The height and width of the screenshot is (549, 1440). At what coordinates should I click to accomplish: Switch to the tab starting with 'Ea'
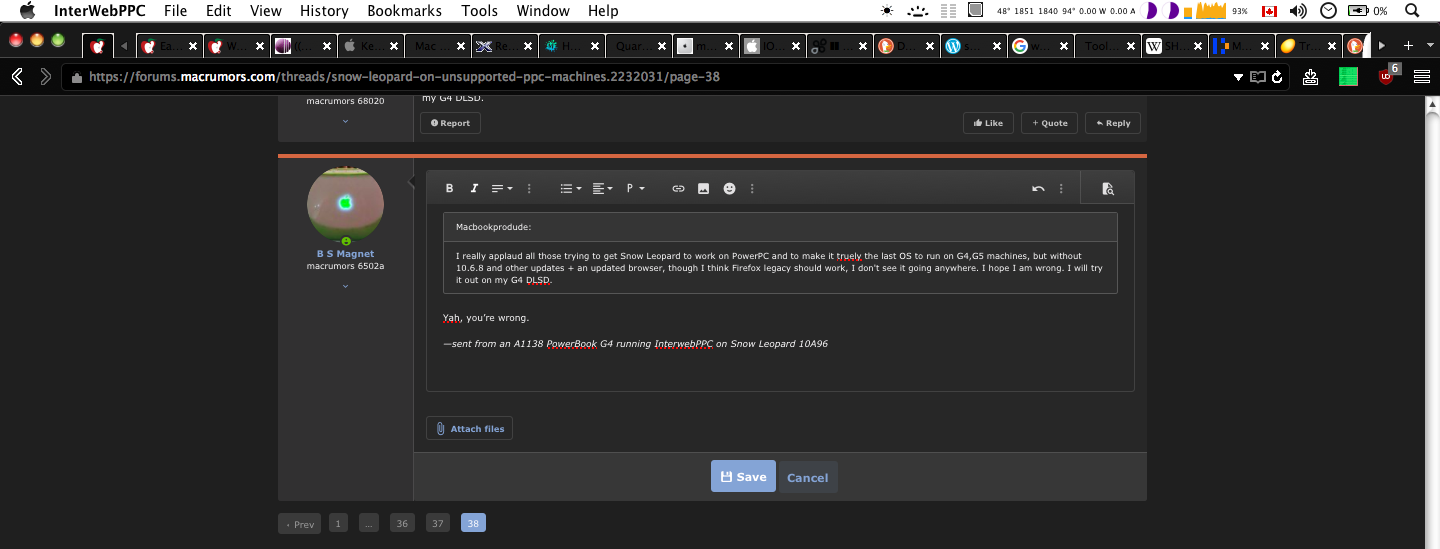[x=170, y=46]
